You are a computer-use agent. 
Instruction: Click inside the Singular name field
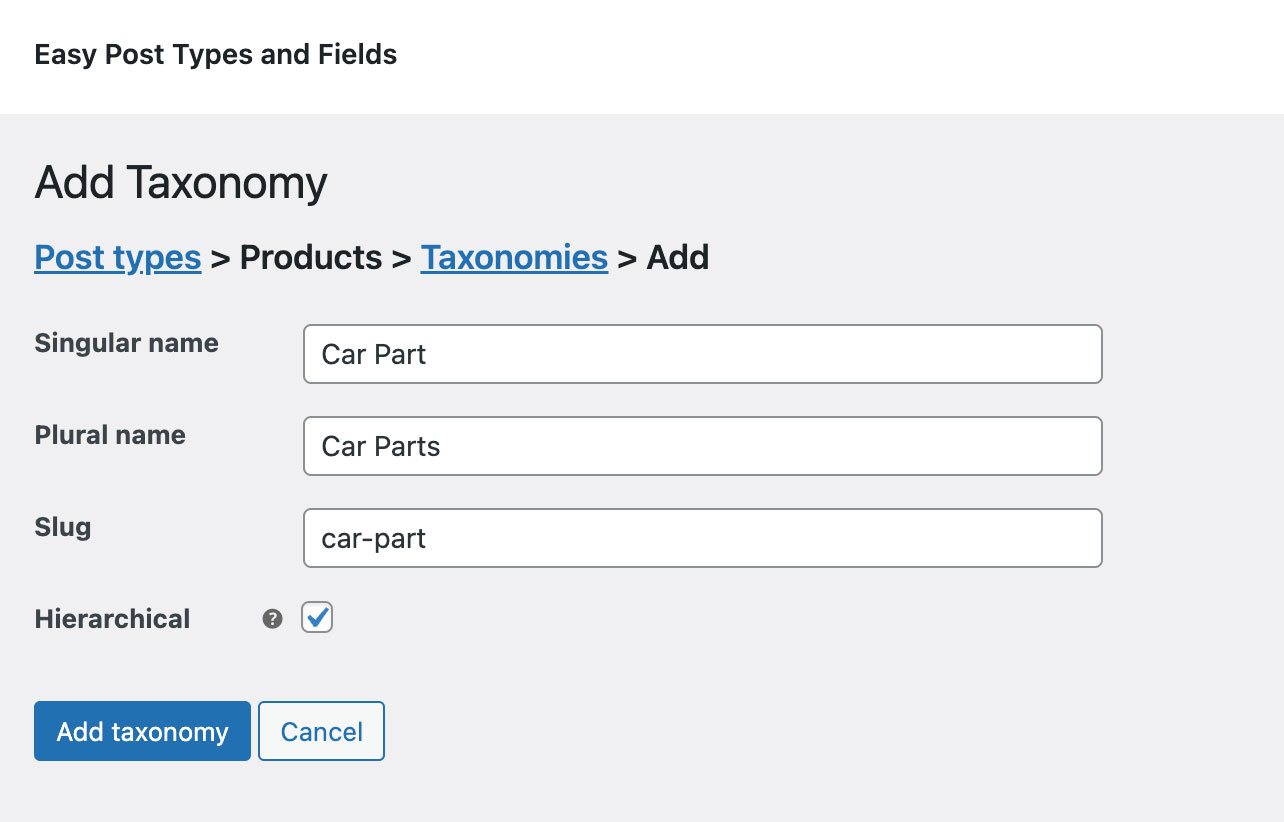click(x=700, y=354)
